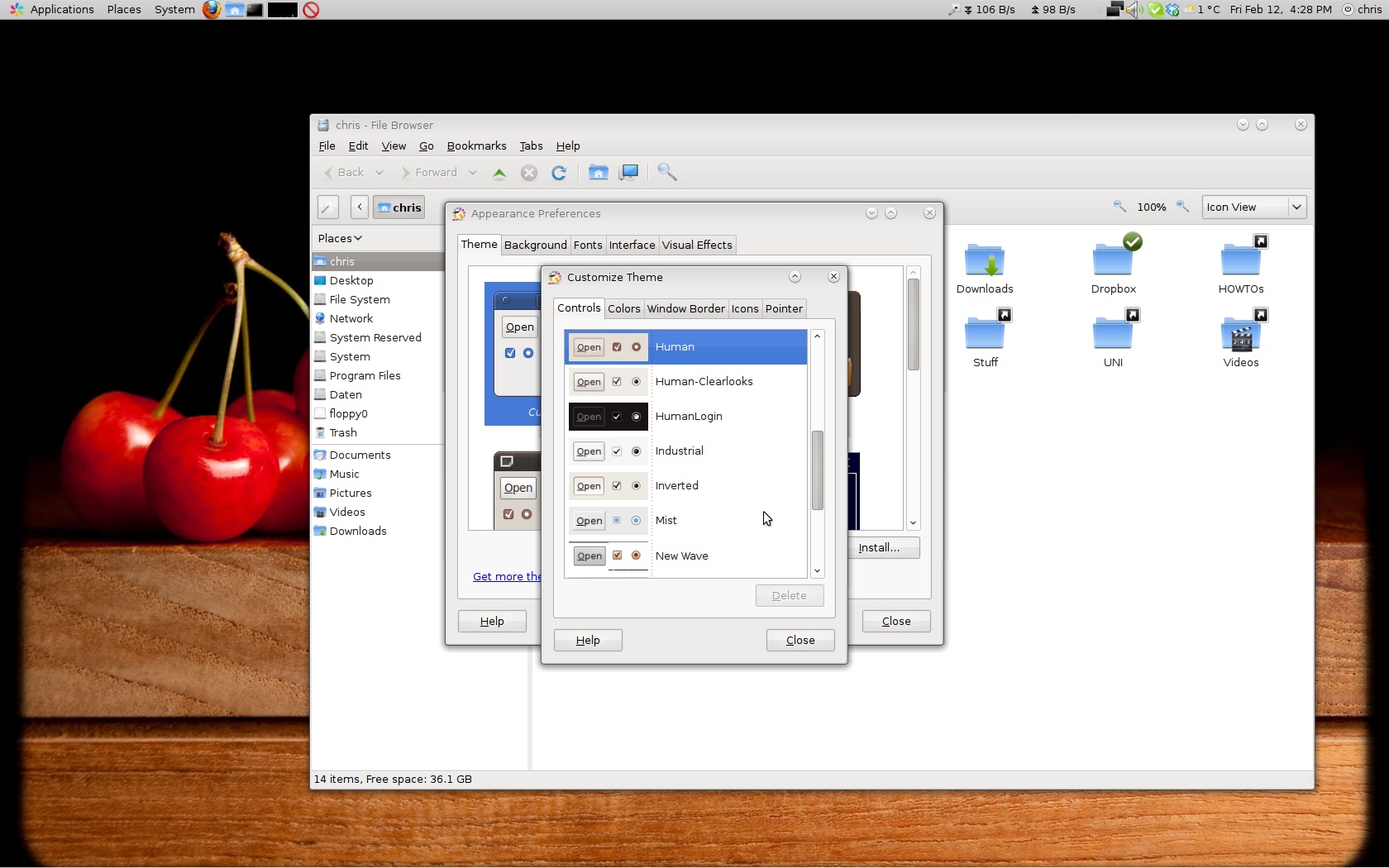The height and width of the screenshot is (868, 1389).
Task: Click the zoom out magnifier icon
Action: (x=1119, y=207)
